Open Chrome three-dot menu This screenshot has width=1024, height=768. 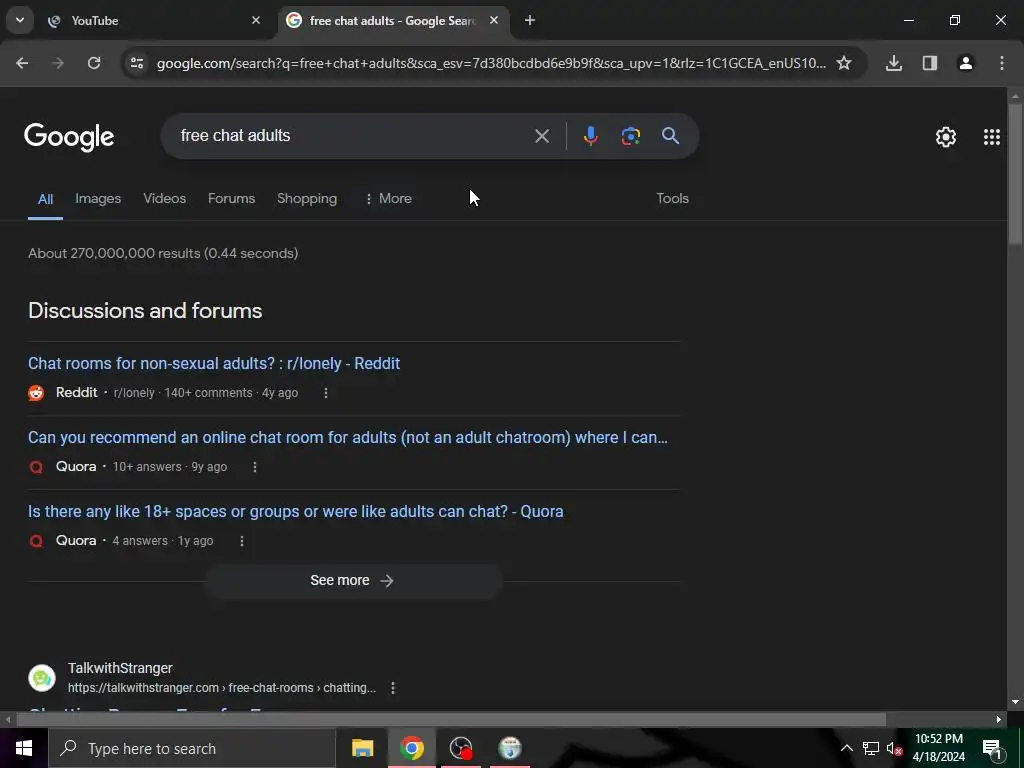1002,63
